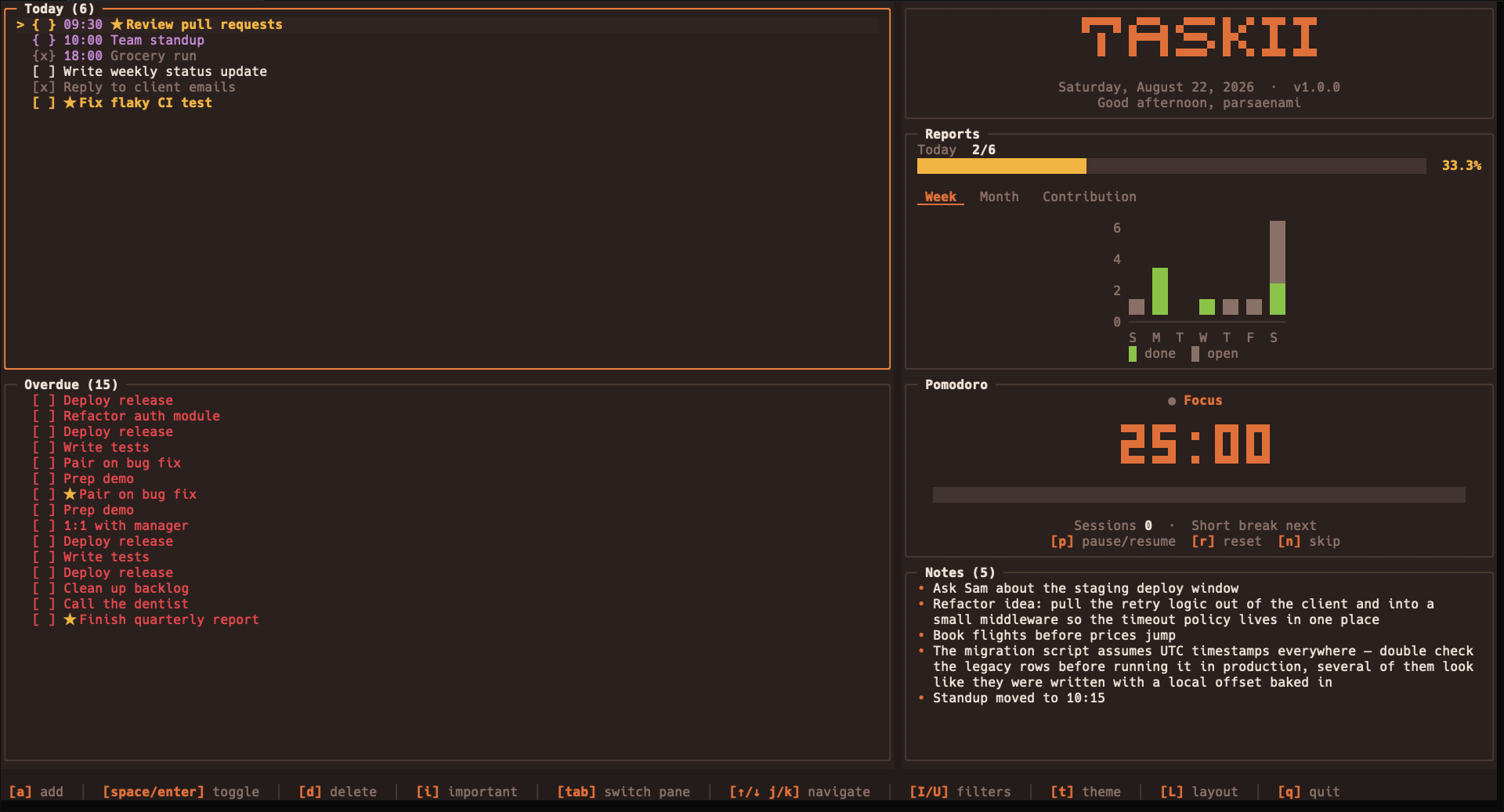Viewport: 1504px width, 812px height.
Task: Check the Write weekly status update box
Action: [x=44, y=71]
